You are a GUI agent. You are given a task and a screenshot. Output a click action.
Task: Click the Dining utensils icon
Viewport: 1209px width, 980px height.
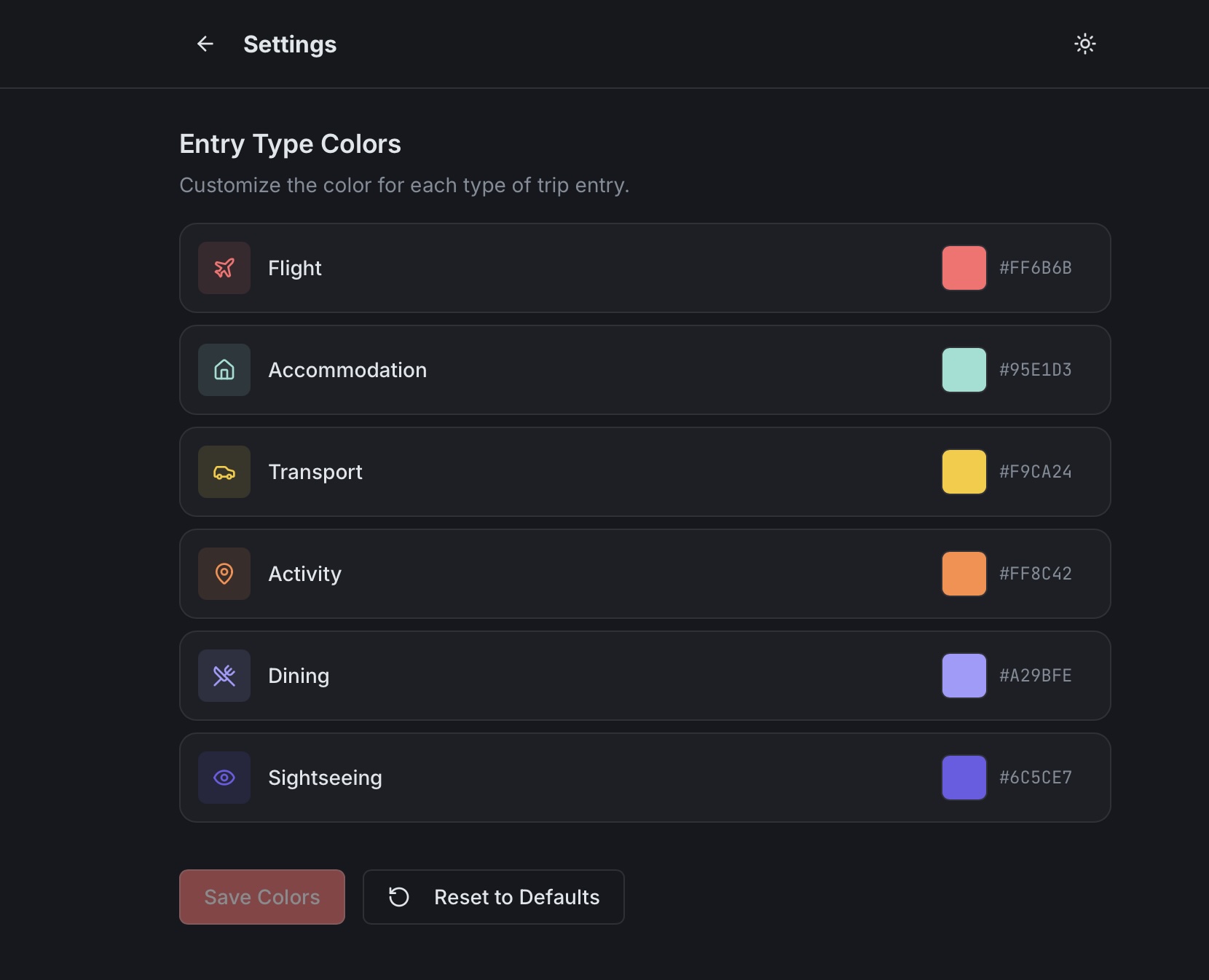point(224,676)
